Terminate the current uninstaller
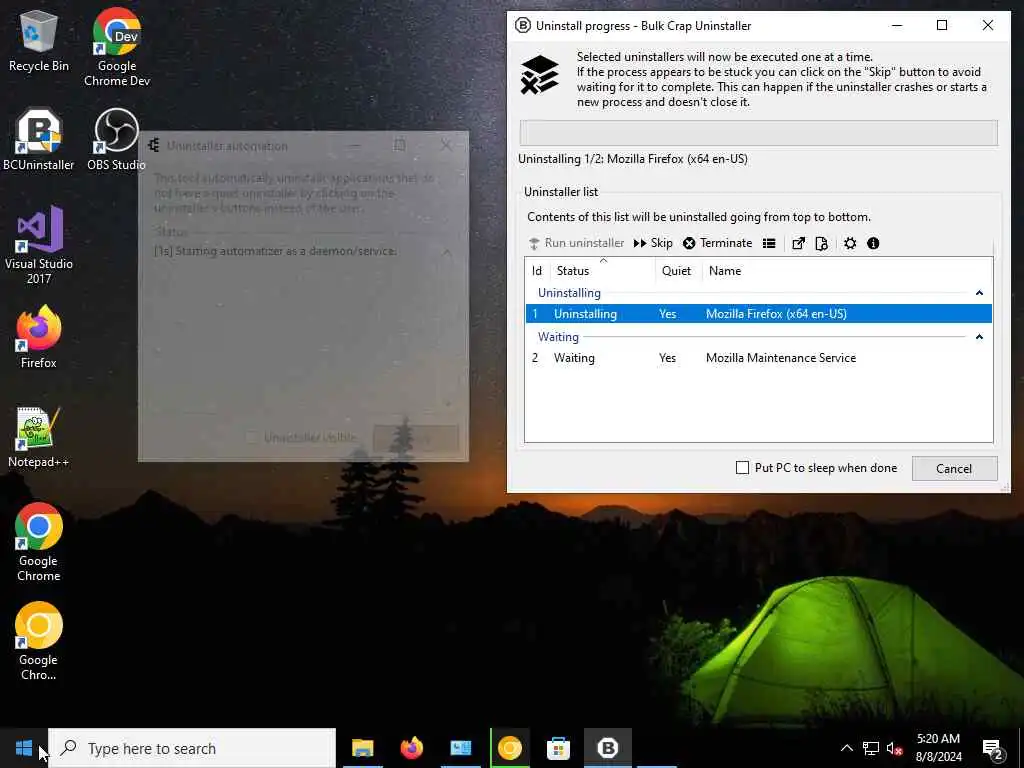 coord(718,243)
